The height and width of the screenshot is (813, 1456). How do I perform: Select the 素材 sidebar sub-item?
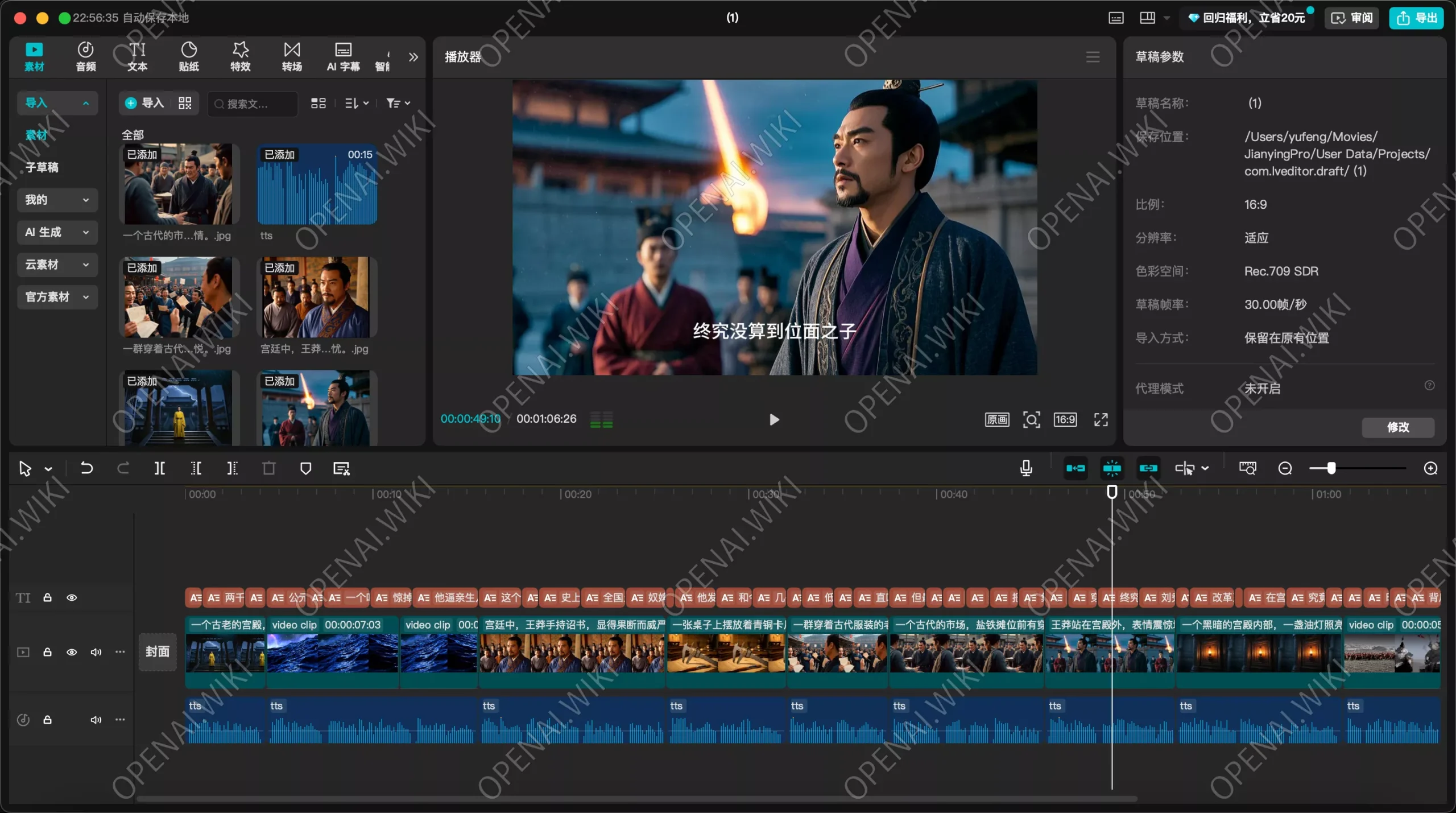[x=36, y=135]
